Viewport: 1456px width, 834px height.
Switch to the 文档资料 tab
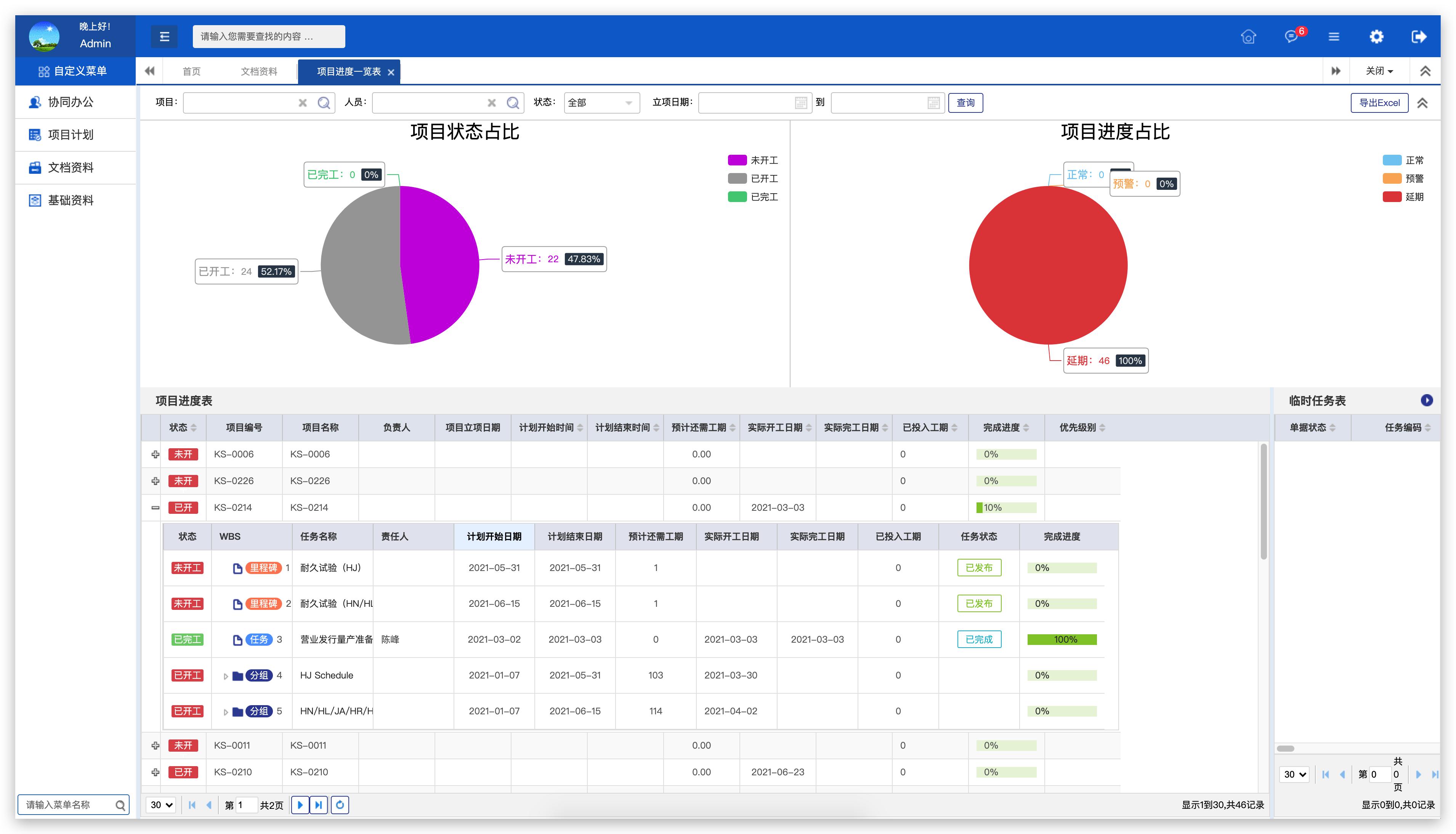click(x=259, y=72)
